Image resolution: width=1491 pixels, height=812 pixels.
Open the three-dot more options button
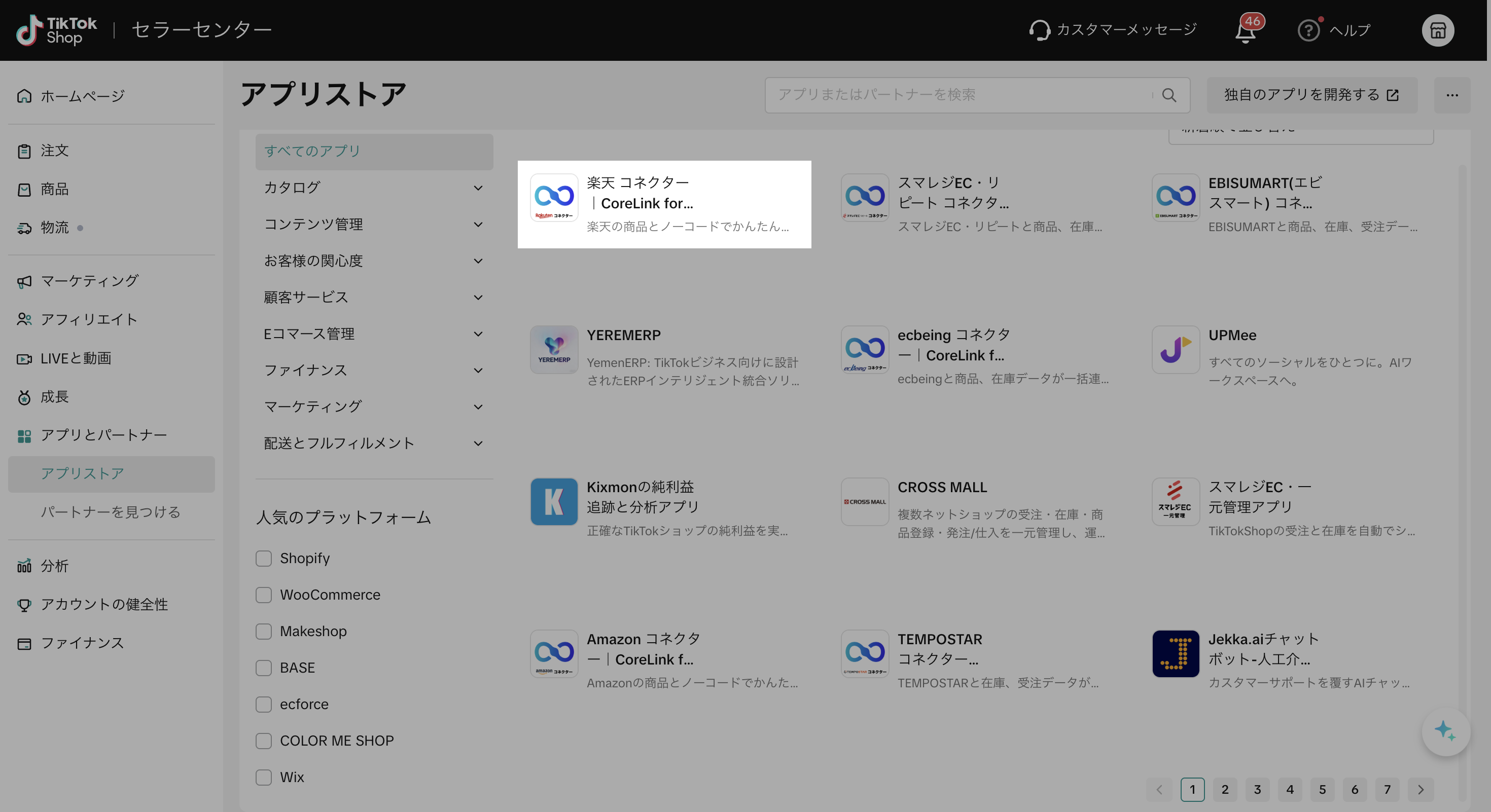point(1451,95)
